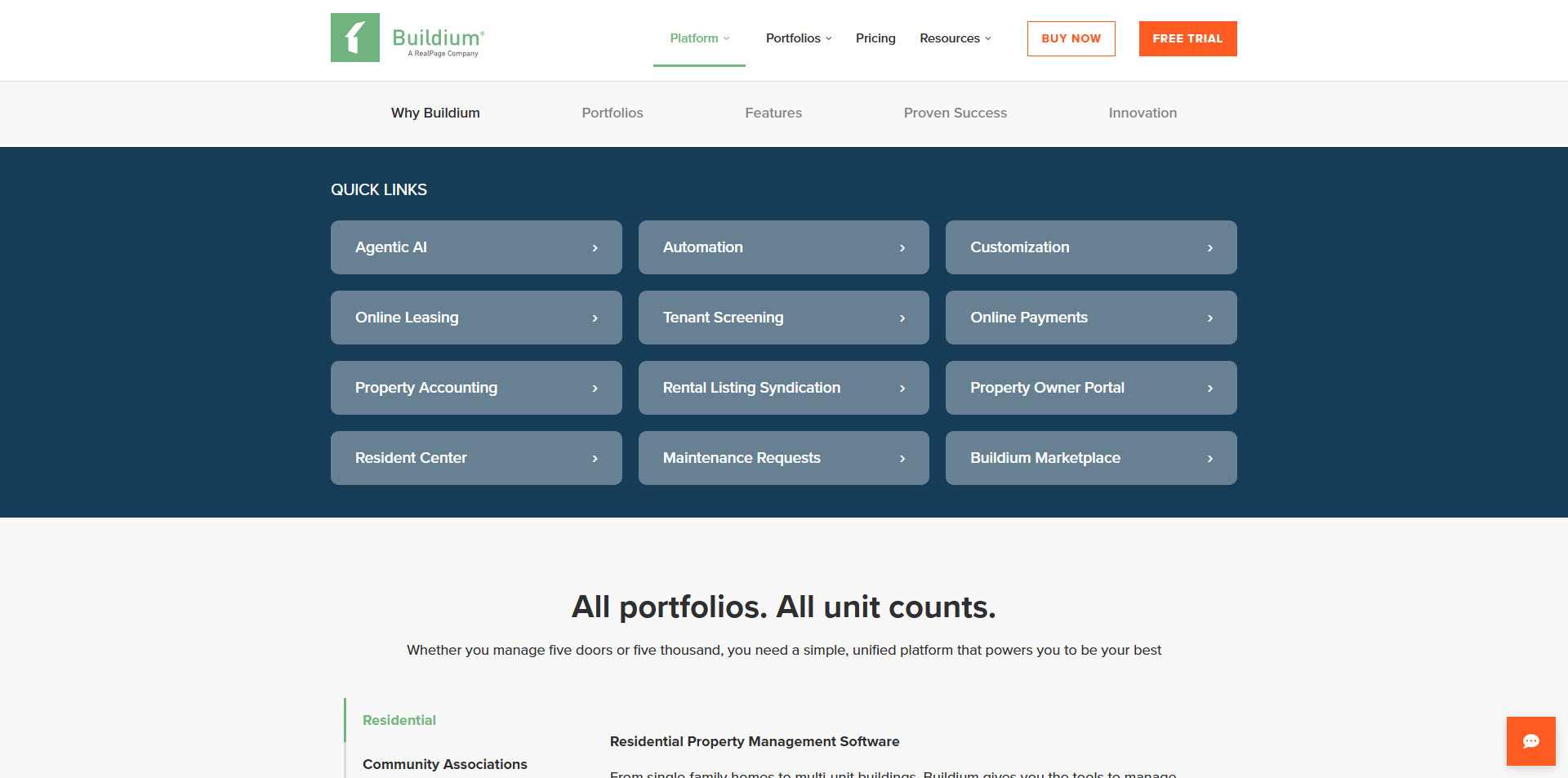Select the Residential portfolio tab
This screenshot has height=778, width=1568.
pos(399,720)
